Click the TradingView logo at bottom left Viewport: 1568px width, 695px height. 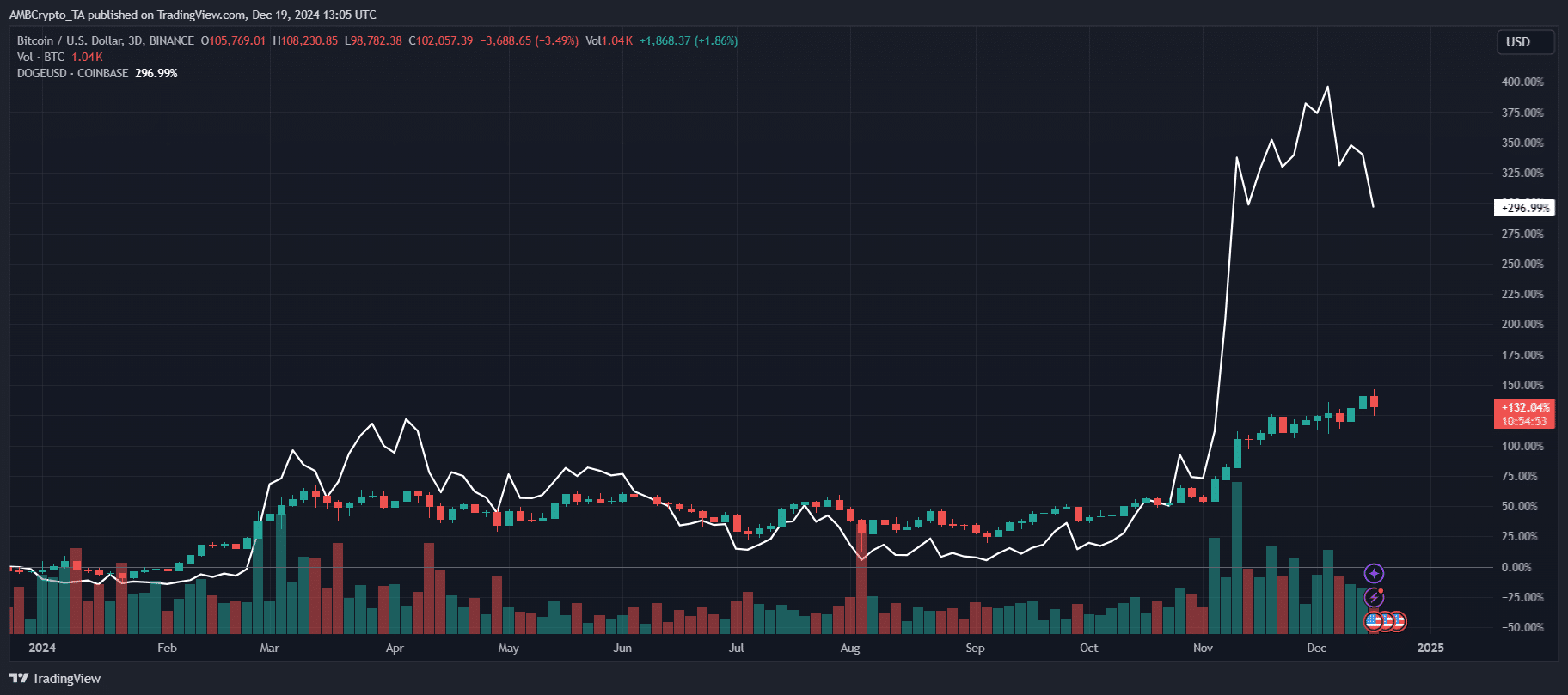(x=19, y=679)
